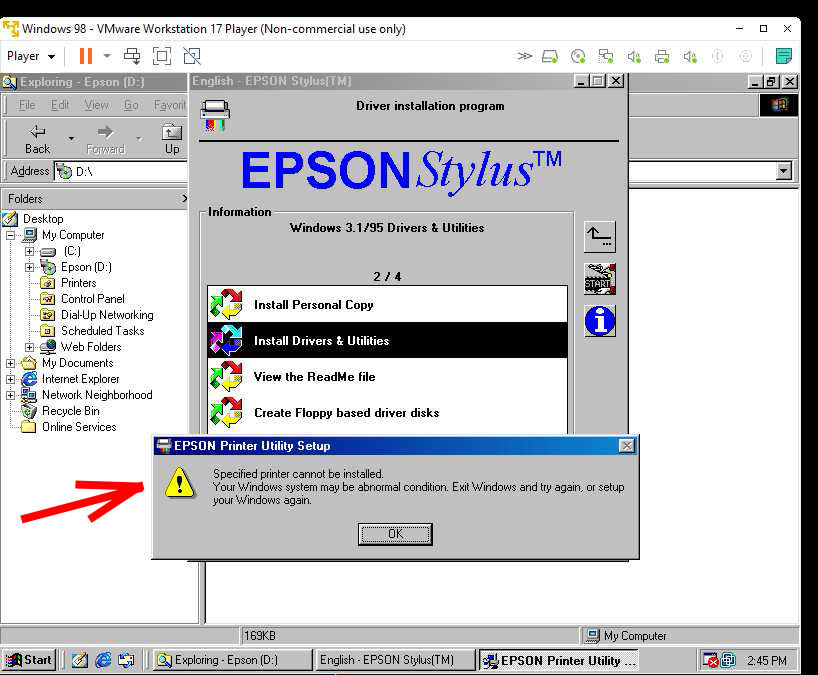The width and height of the screenshot is (818, 675).
Task: Select View the ReadMe file option
Action: [387, 377]
